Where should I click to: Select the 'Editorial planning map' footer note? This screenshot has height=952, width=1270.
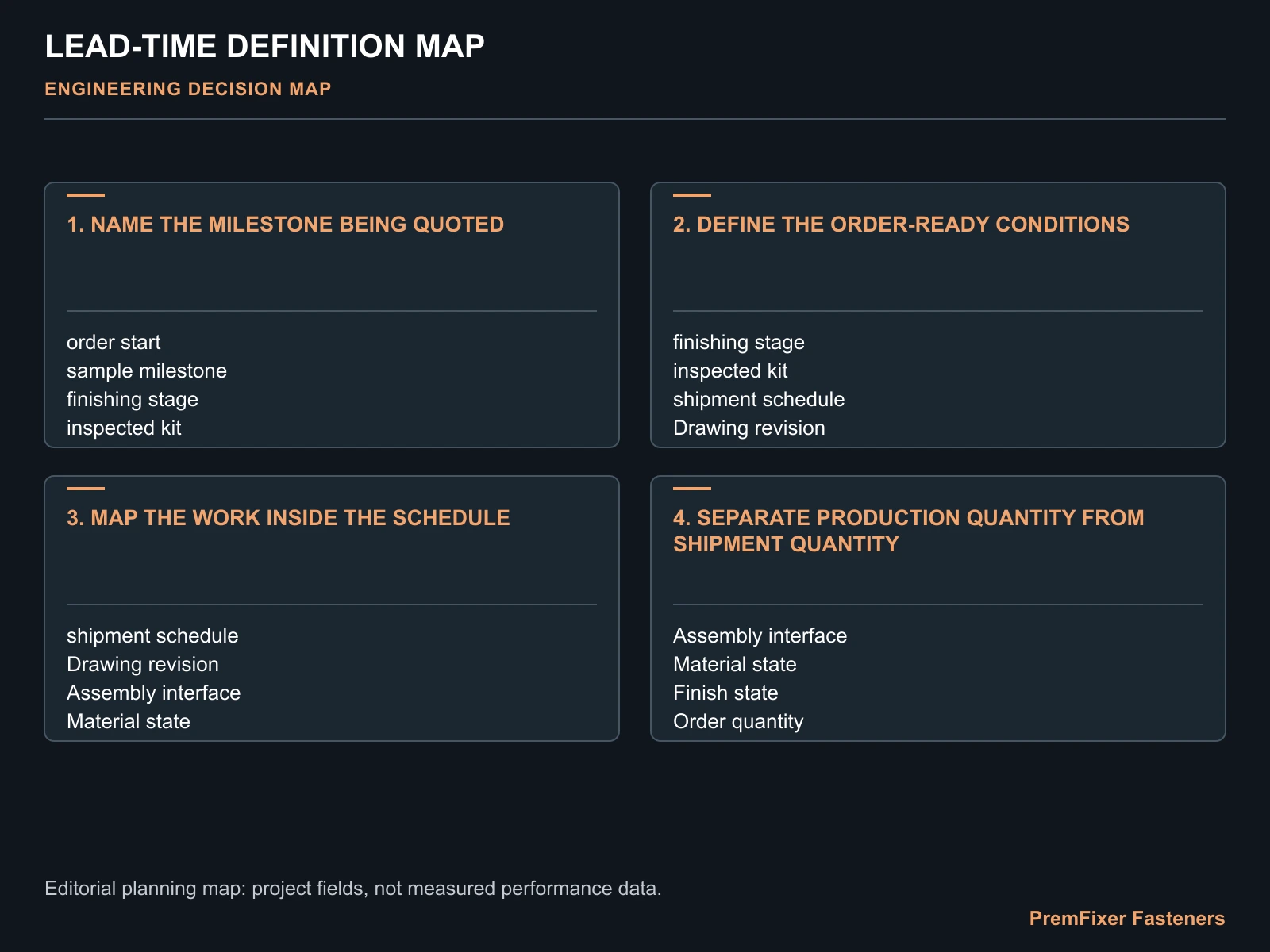click(353, 889)
